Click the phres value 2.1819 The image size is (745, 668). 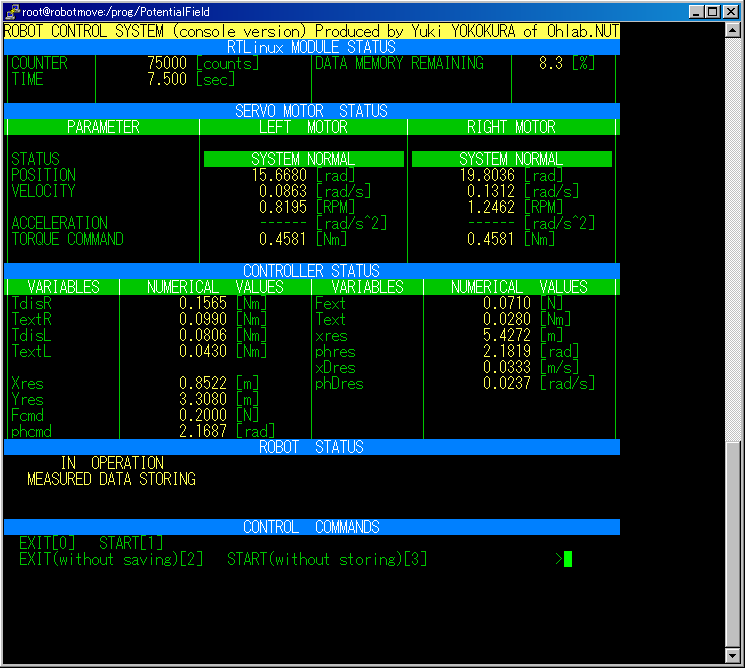[x=507, y=351]
